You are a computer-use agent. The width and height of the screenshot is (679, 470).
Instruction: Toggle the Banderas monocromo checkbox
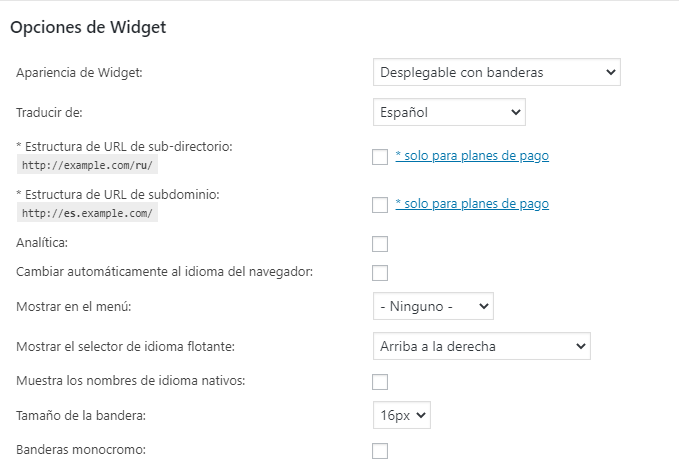coord(379,451)
